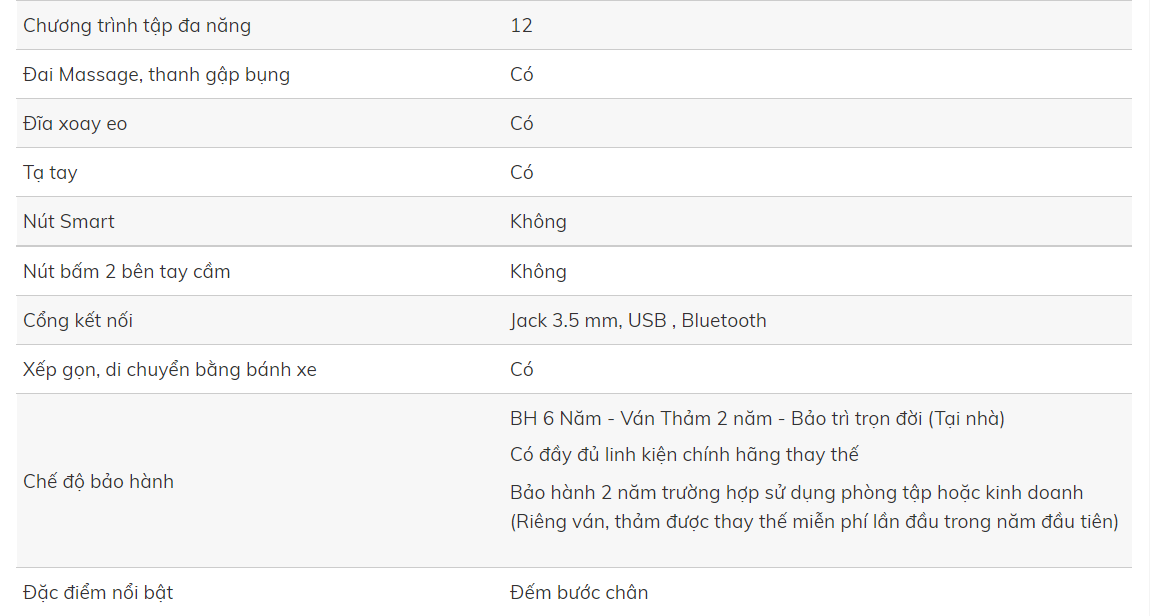Click the 'Đĩa xoay eo' label
The height and width of the screenshot is (616, 1150).
point(75,123)
